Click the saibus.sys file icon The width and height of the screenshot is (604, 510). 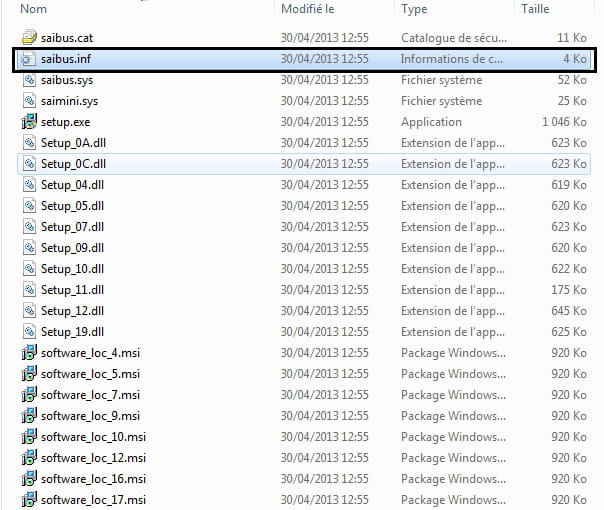pos(29,80)
